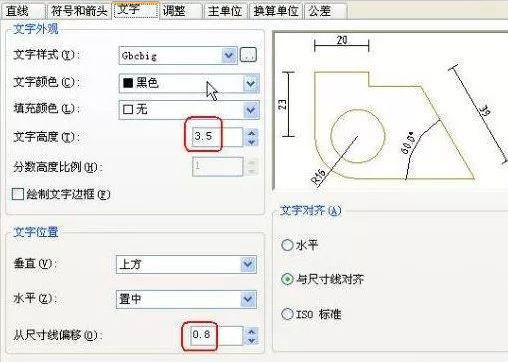Go to the 调整 tab

tap(181, 11)
